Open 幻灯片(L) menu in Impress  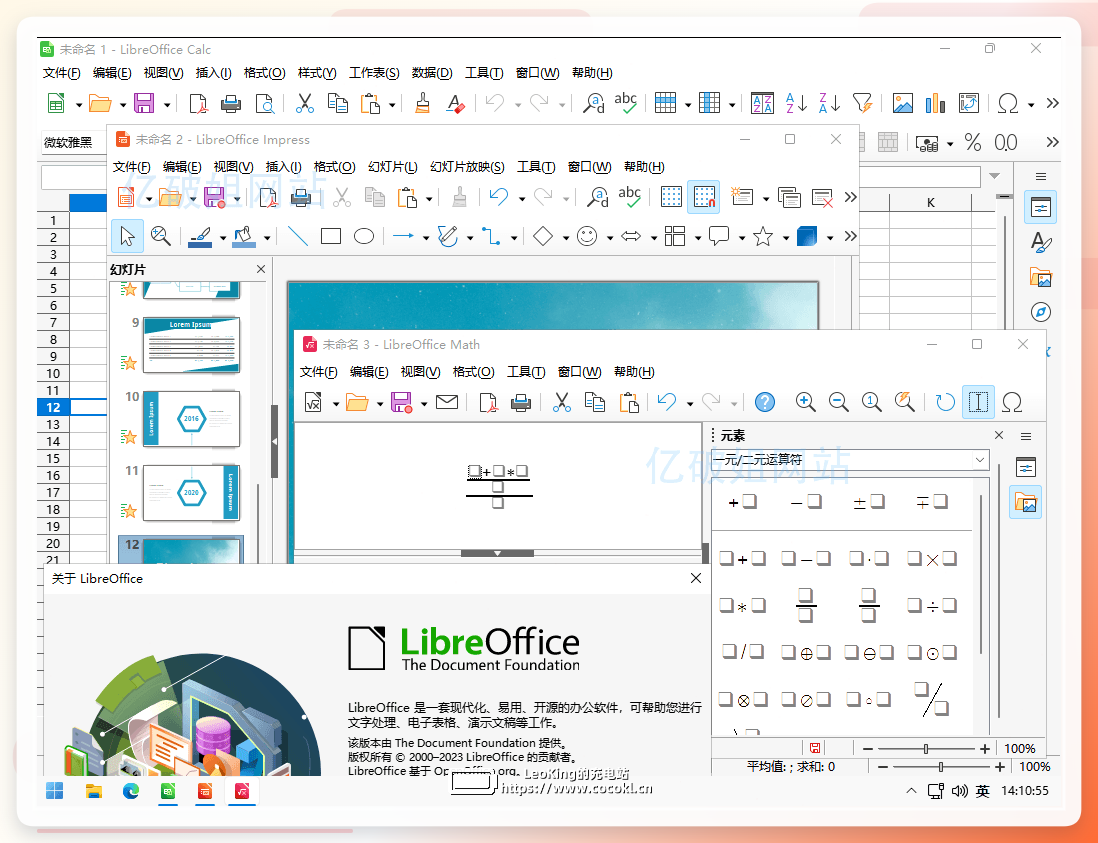coord(393,167)
